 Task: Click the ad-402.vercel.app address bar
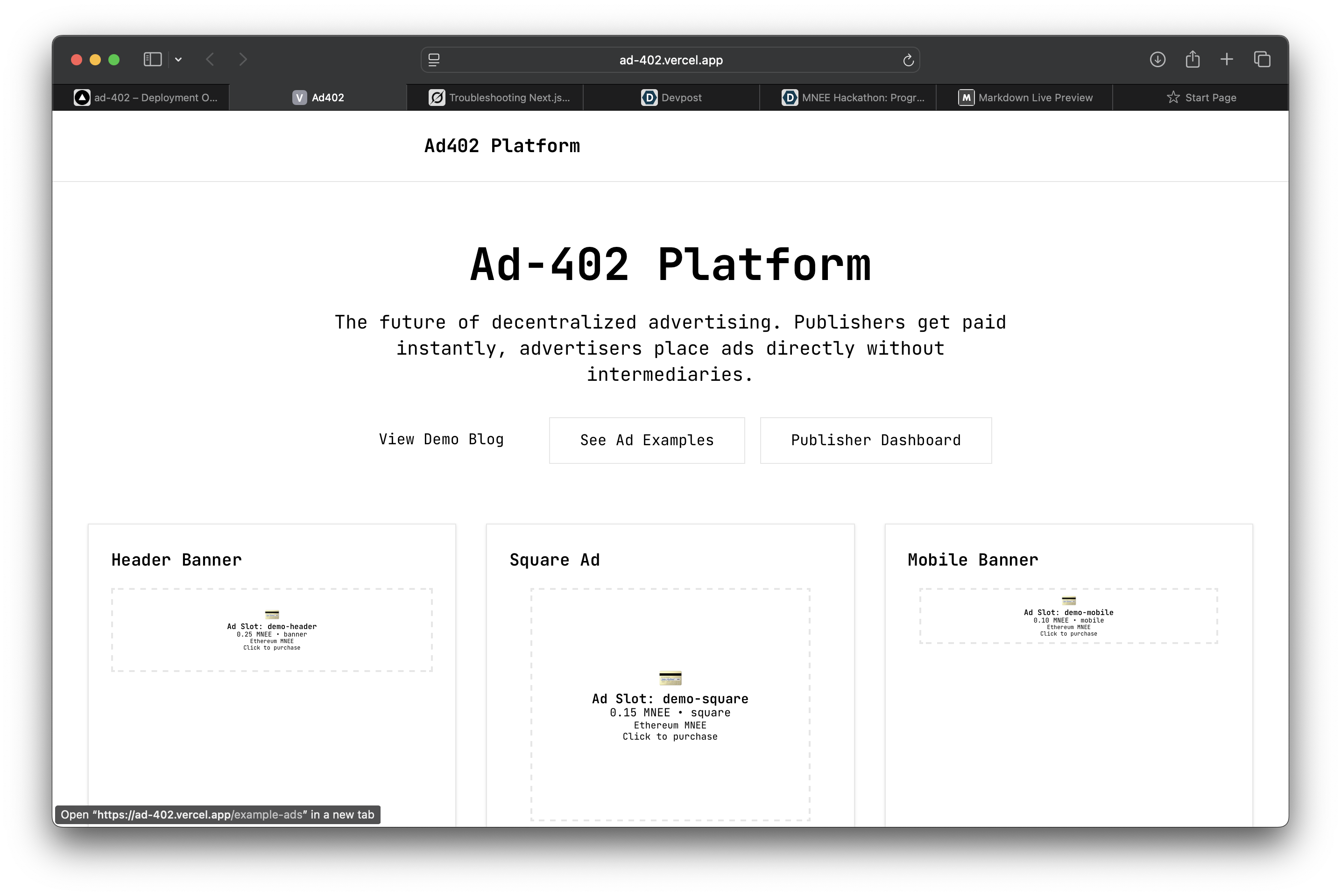coord(670,60)
